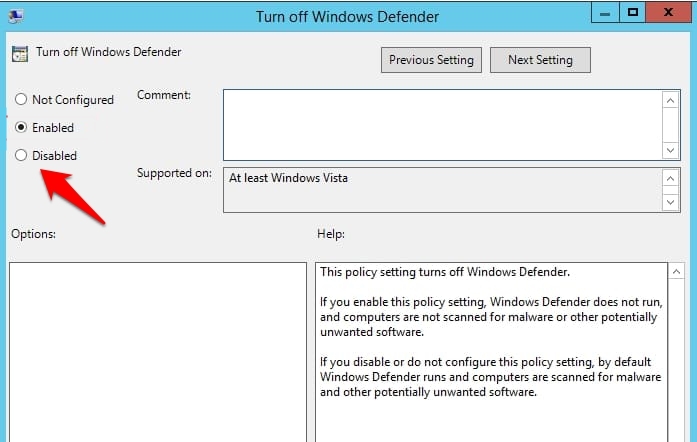Click the 'Comment:' label
Image resolution: width=697 pixels, height=442 pixels.
(164, 95)
